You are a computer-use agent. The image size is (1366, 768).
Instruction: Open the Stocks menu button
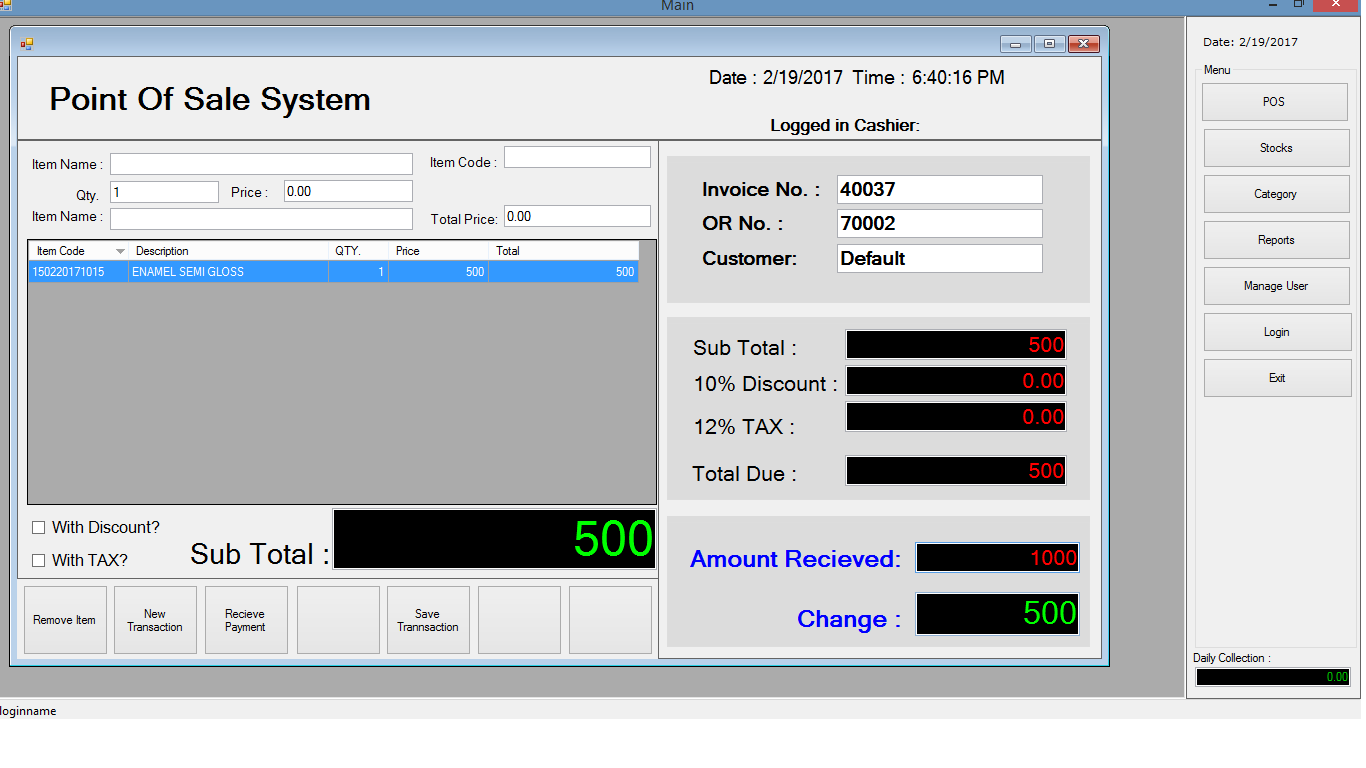pyautogui.click(x=1276, y=148)
